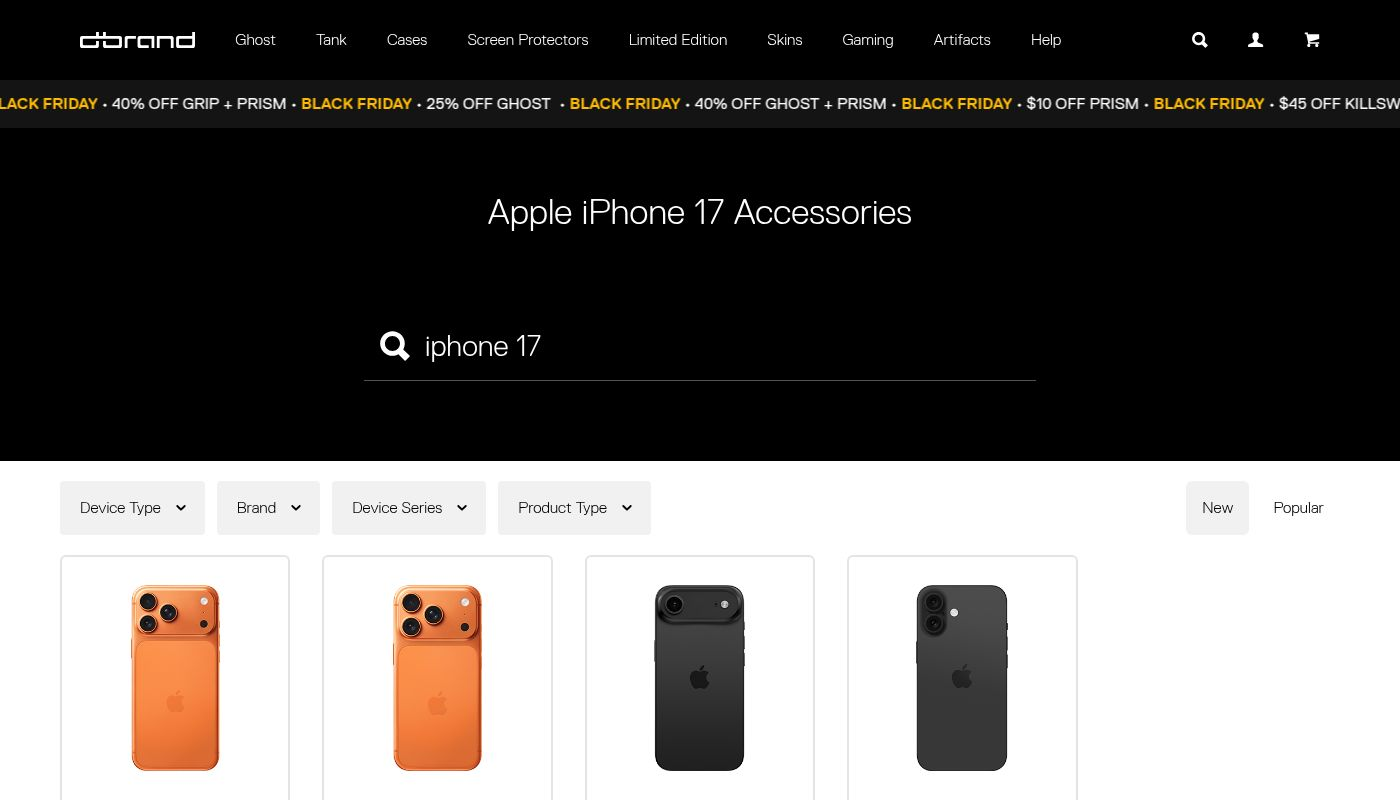The width and height of the screenshot is (1400, 800).
Task: Open the Ghost menu item
Action: 255,40
